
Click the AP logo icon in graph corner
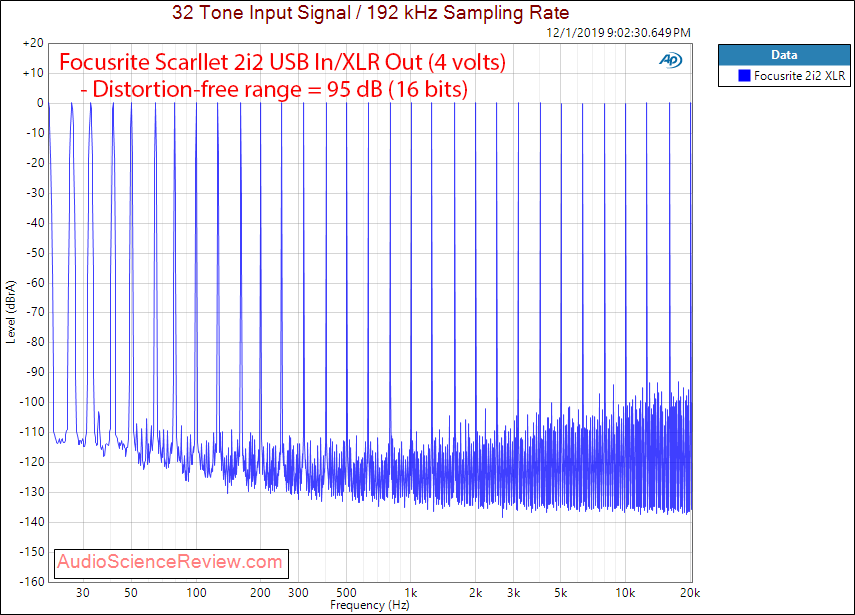click(x=671, y=60)
